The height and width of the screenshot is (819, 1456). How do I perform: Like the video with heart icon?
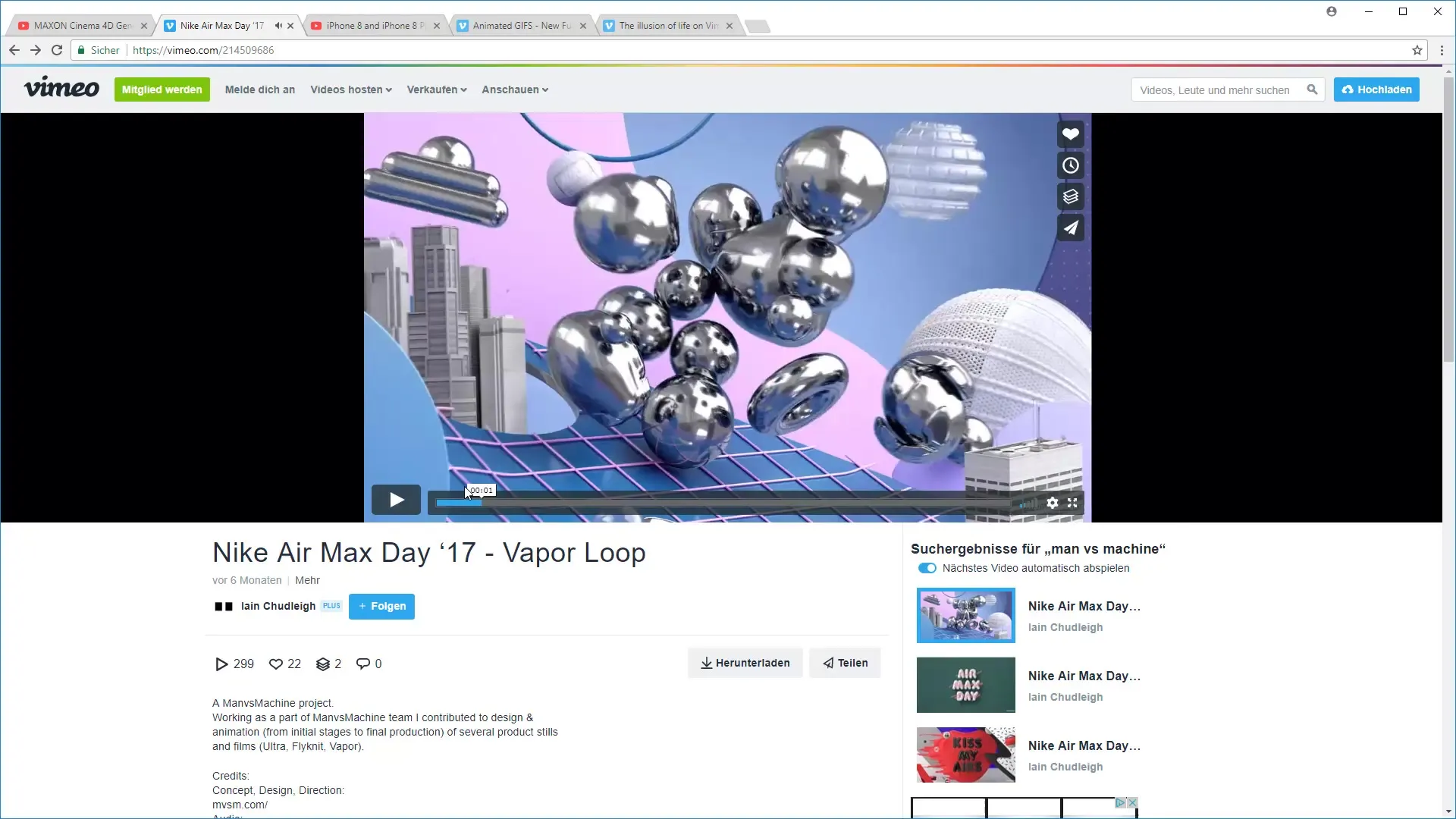pos(1070,134)
